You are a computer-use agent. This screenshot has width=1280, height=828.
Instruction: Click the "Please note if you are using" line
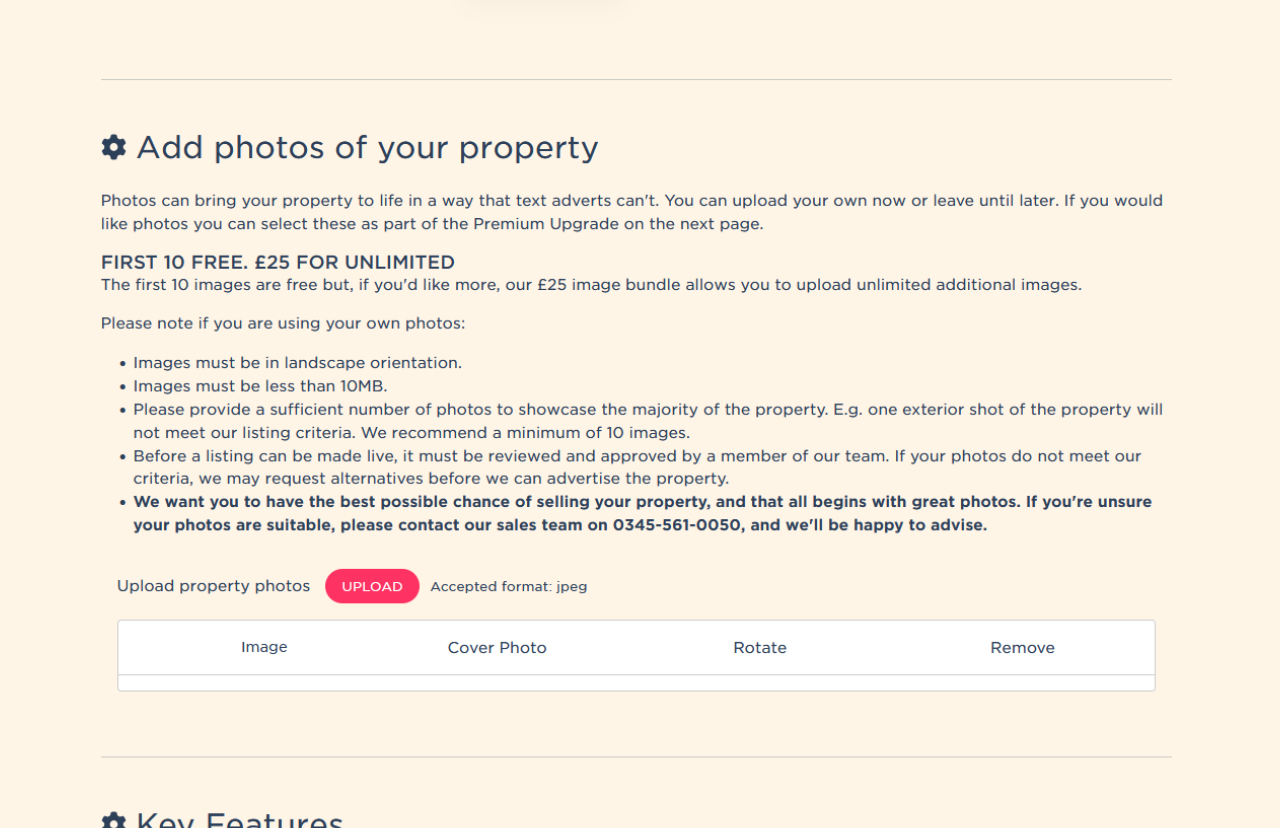(x=283, y=324)
